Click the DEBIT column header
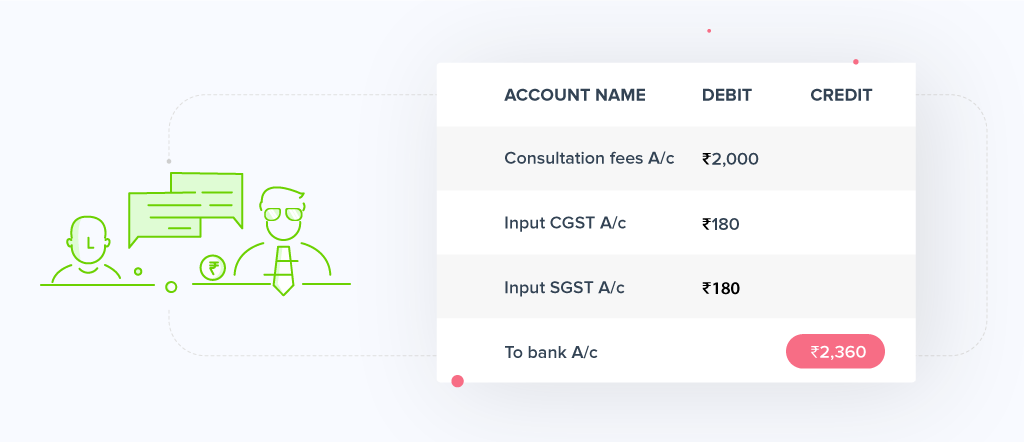1024x442 pixels. click(x=727, y=96)
